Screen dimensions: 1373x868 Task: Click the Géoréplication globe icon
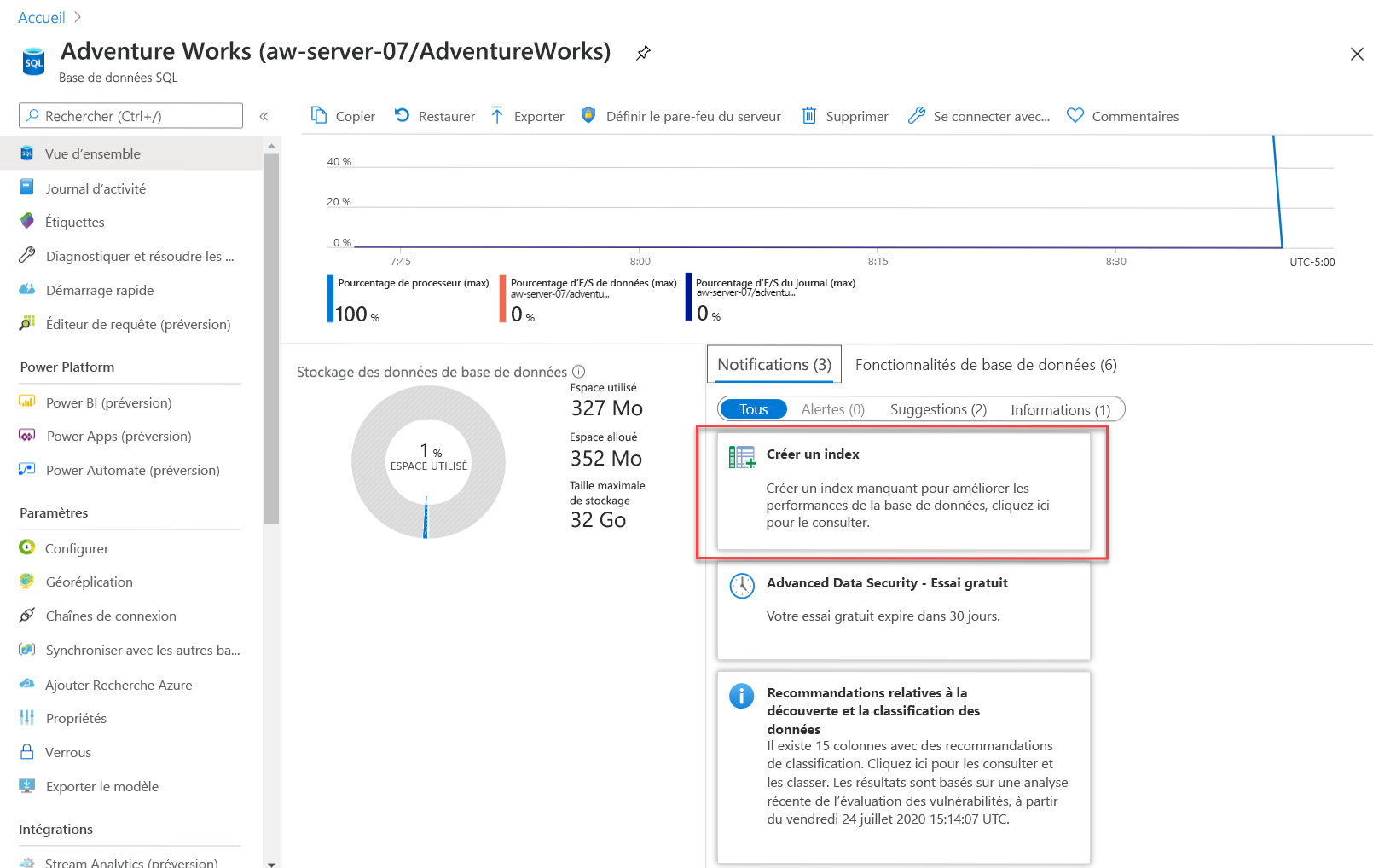point(27,582)
